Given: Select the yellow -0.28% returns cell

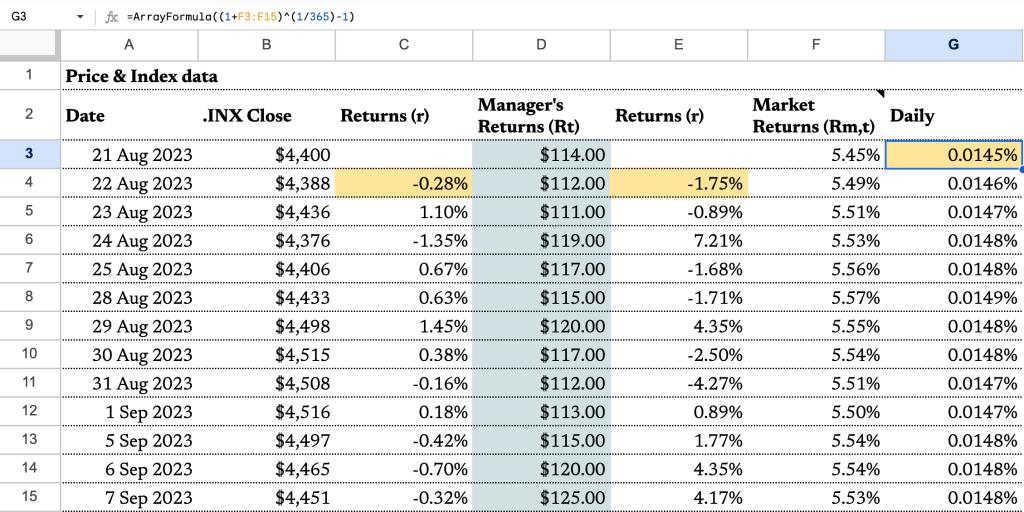Looking at the screenshot, I should (x=403, y=184).
